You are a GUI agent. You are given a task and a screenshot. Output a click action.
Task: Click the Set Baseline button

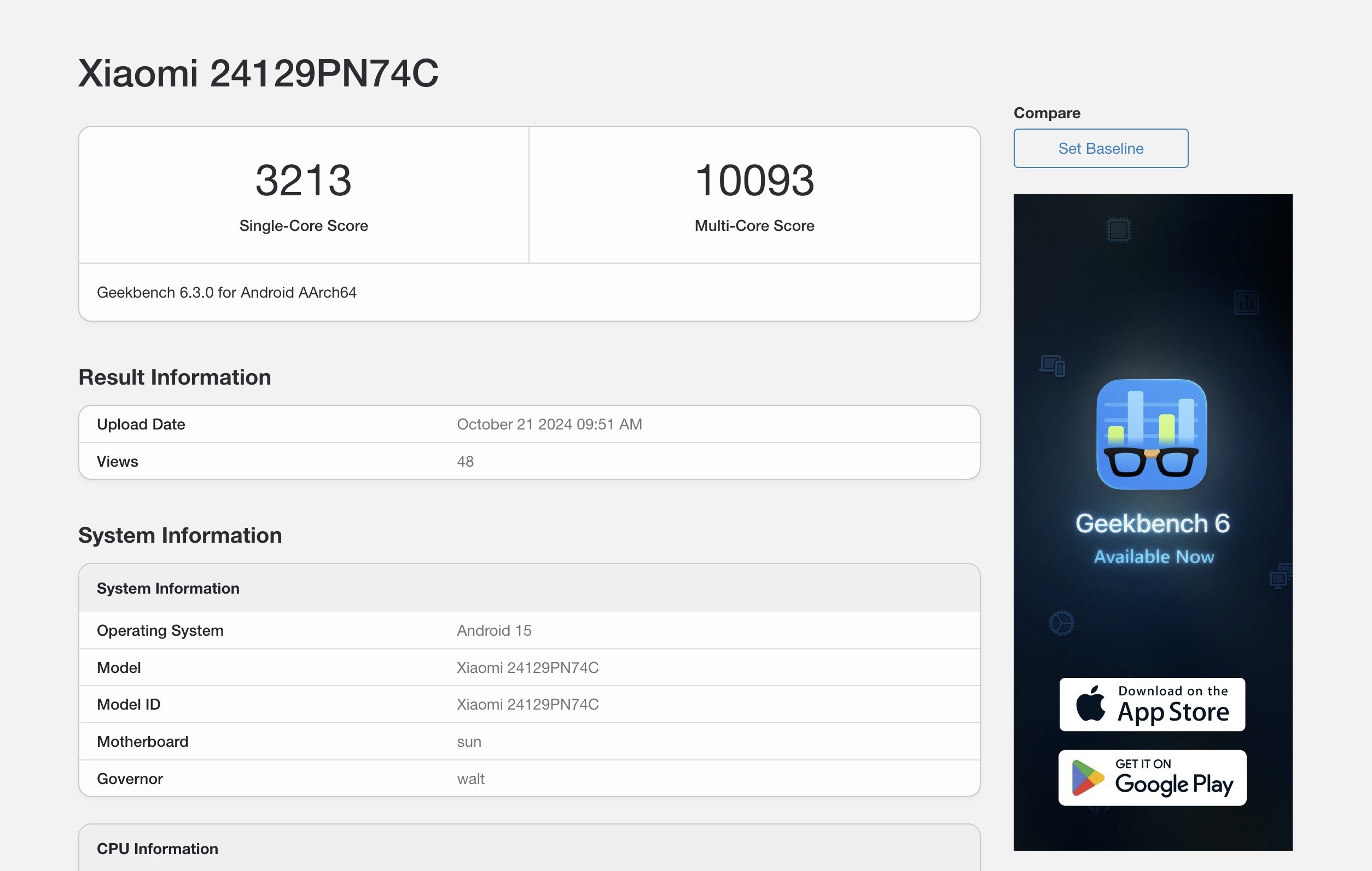point(1101,148)
